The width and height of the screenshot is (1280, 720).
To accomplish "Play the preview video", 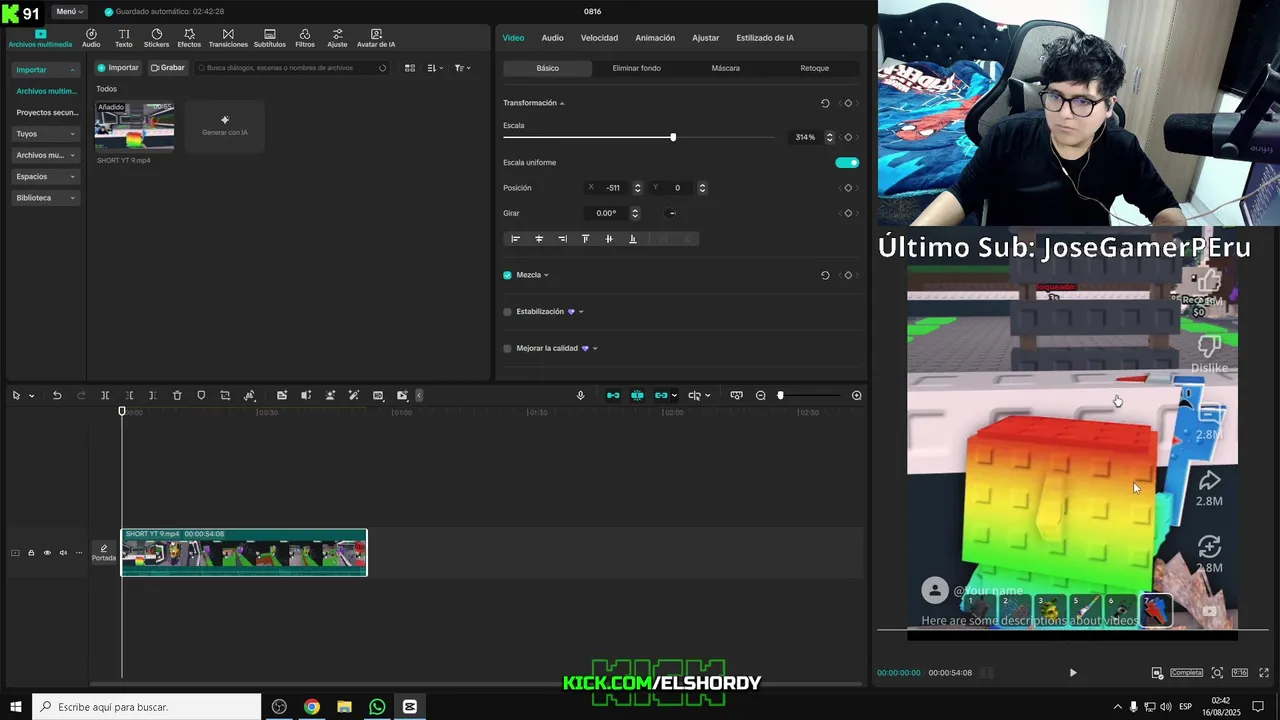I will [1073, 673].
